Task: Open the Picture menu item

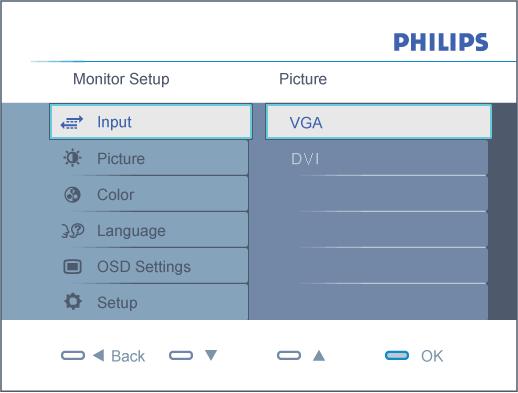Action: click(150, 158)
